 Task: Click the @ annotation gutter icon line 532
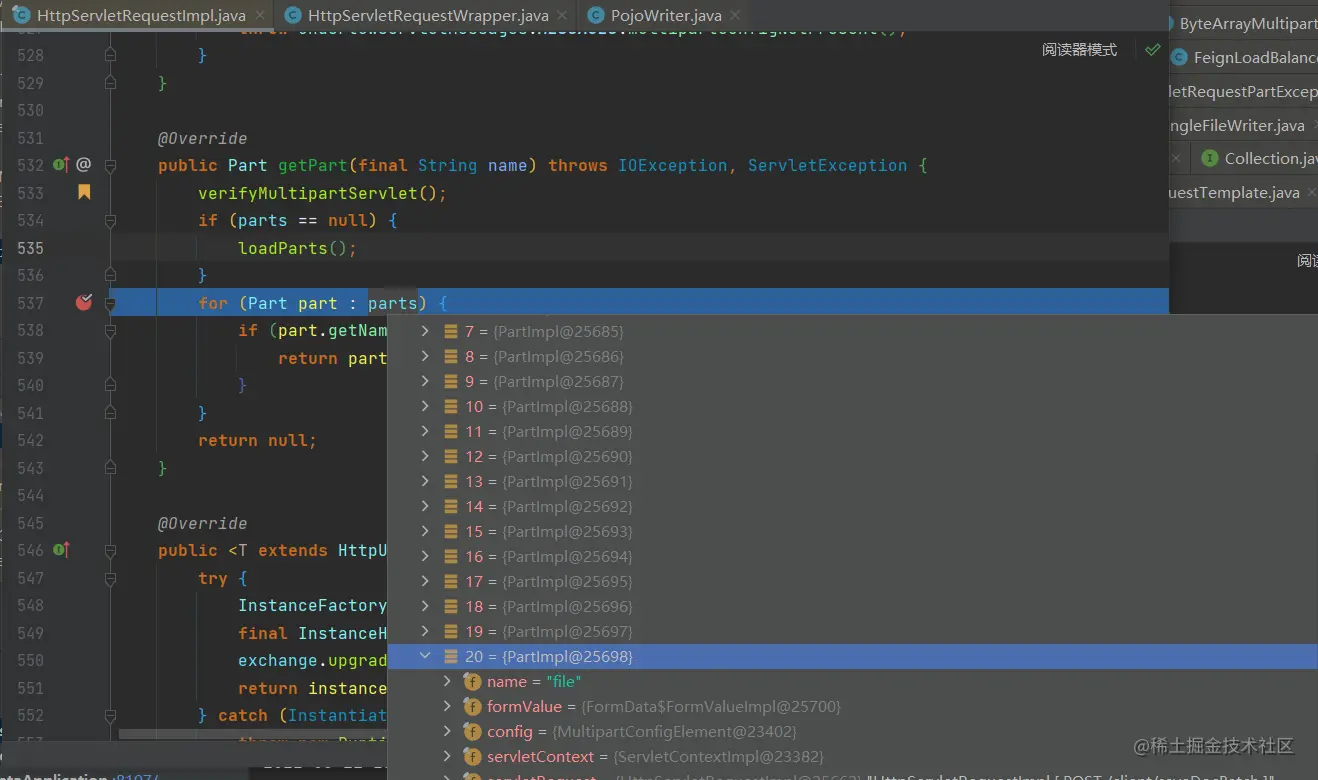[84, 164]
